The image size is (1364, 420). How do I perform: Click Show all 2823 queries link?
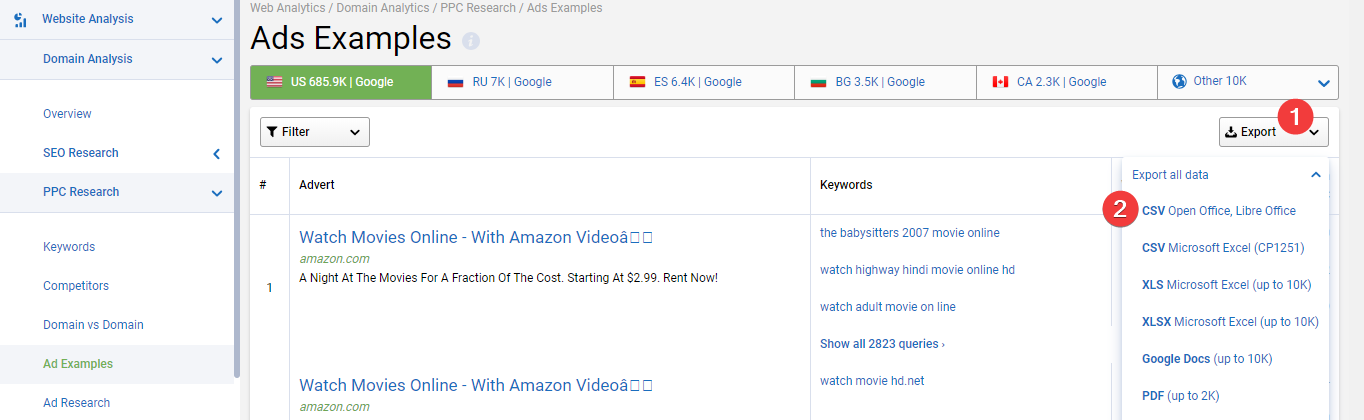(x=882, y=344)
